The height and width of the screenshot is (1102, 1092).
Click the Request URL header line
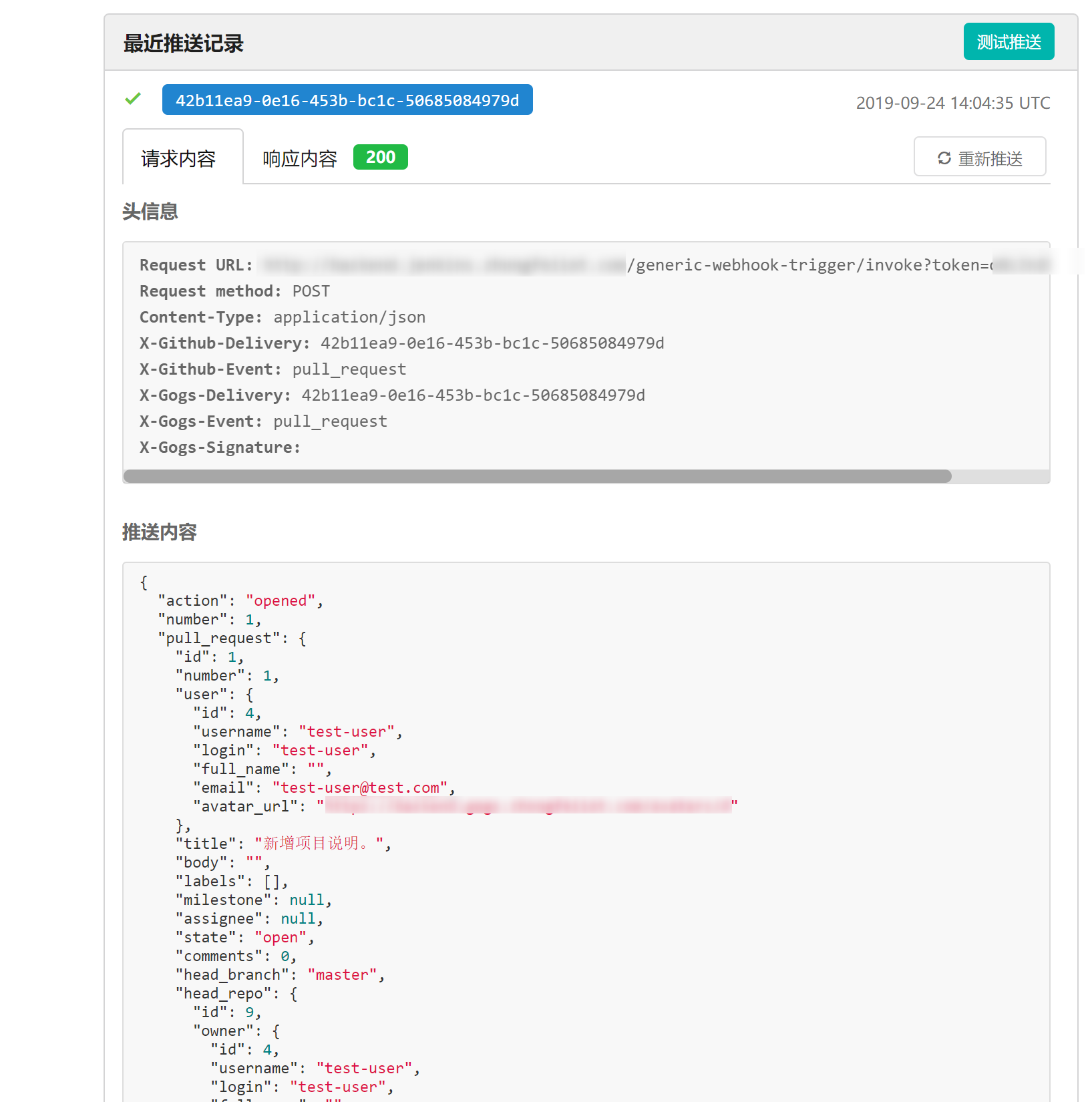click(594, 265)
